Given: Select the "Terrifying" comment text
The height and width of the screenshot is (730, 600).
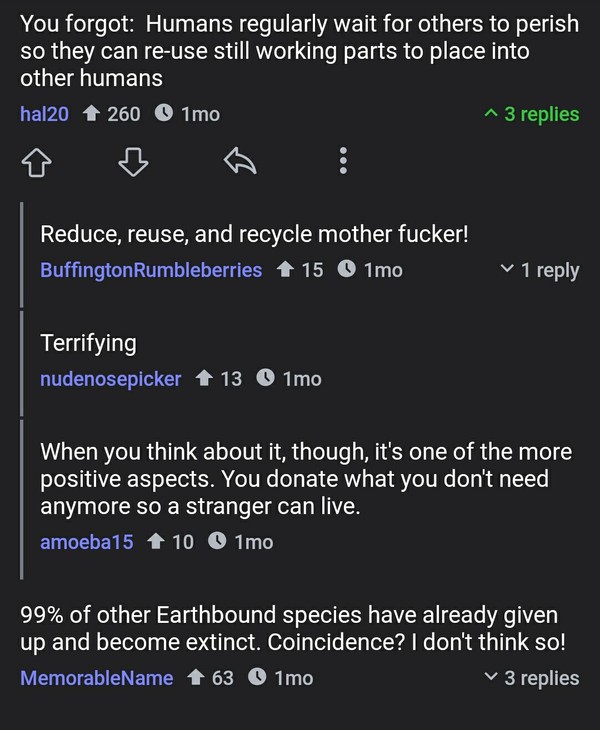Looking at the screenshot, I should coord(88,343).
